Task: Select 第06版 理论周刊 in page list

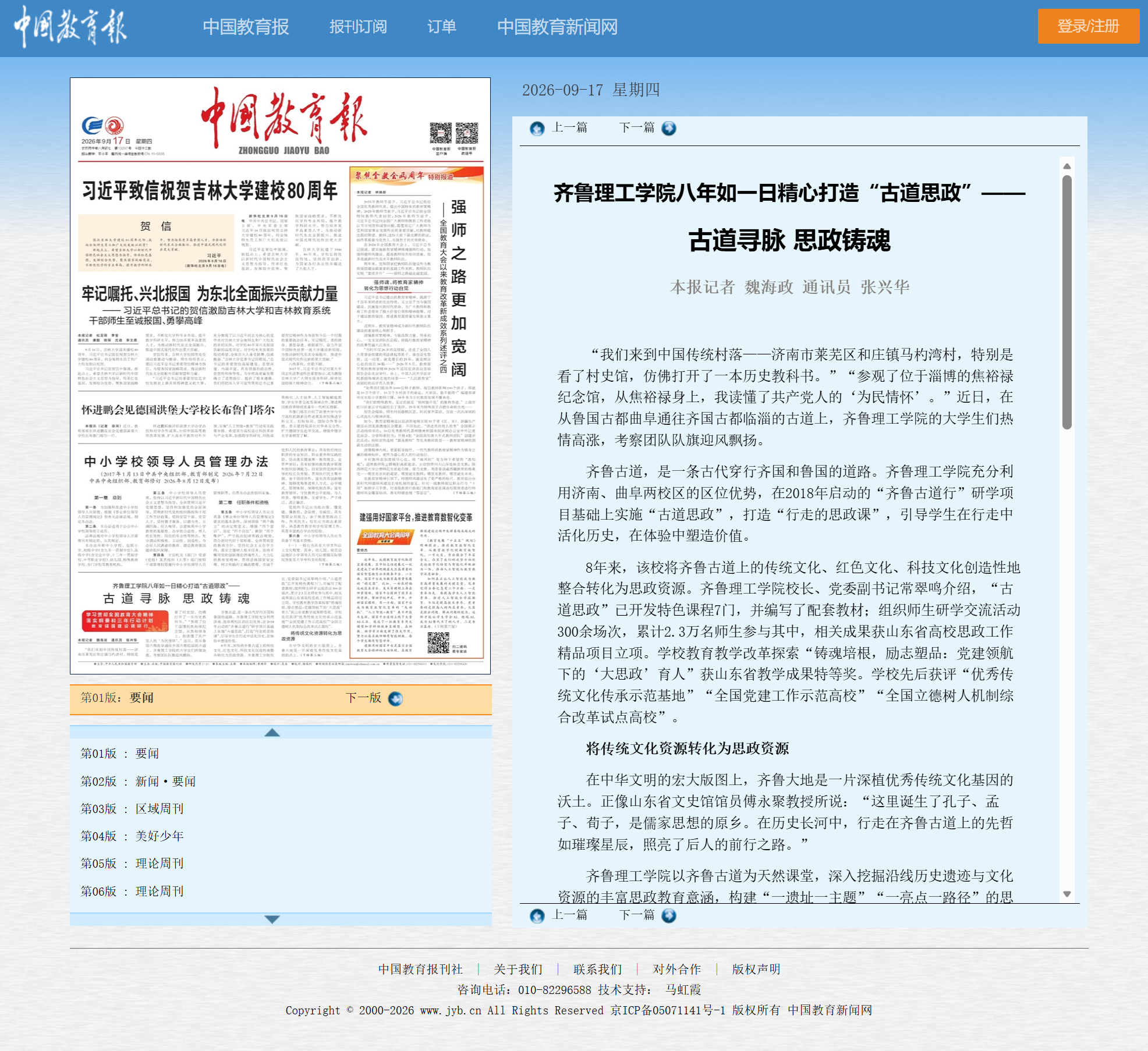Action: click(132, 892)
